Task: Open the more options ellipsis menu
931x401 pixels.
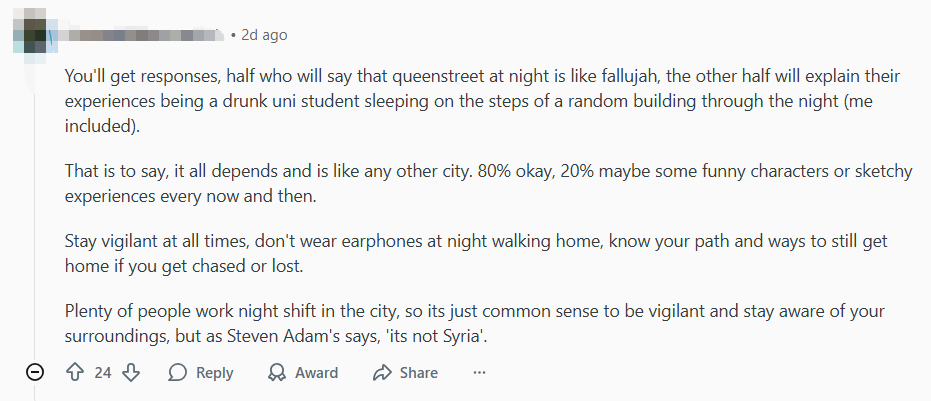Action: click(479, 372)
